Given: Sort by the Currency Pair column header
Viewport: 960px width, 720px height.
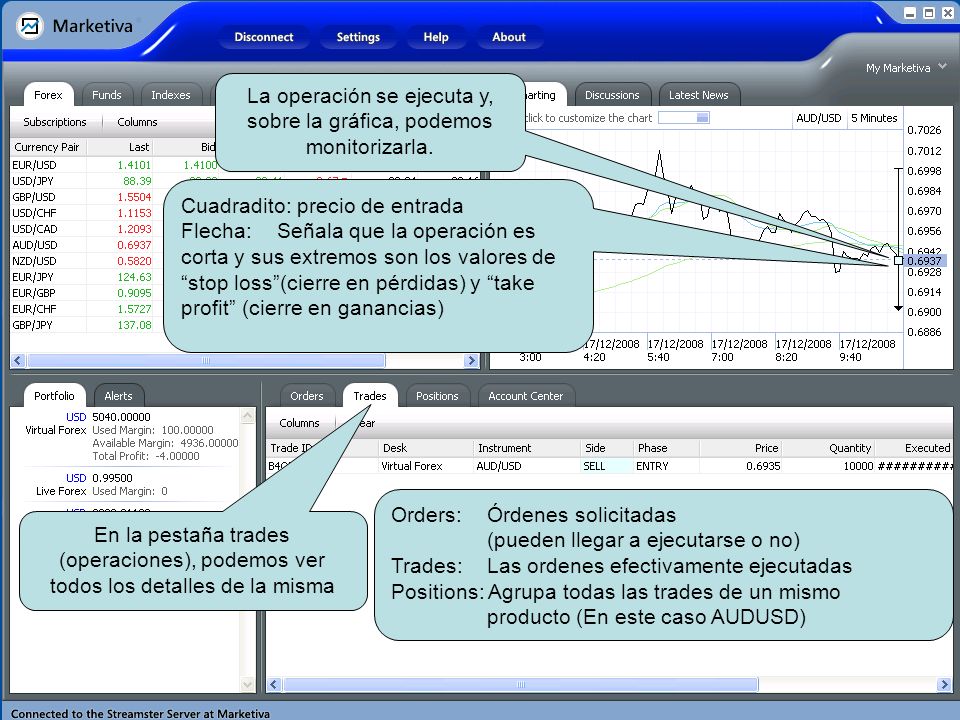Looking at the screenshot, I should click(x=49, y=147).
